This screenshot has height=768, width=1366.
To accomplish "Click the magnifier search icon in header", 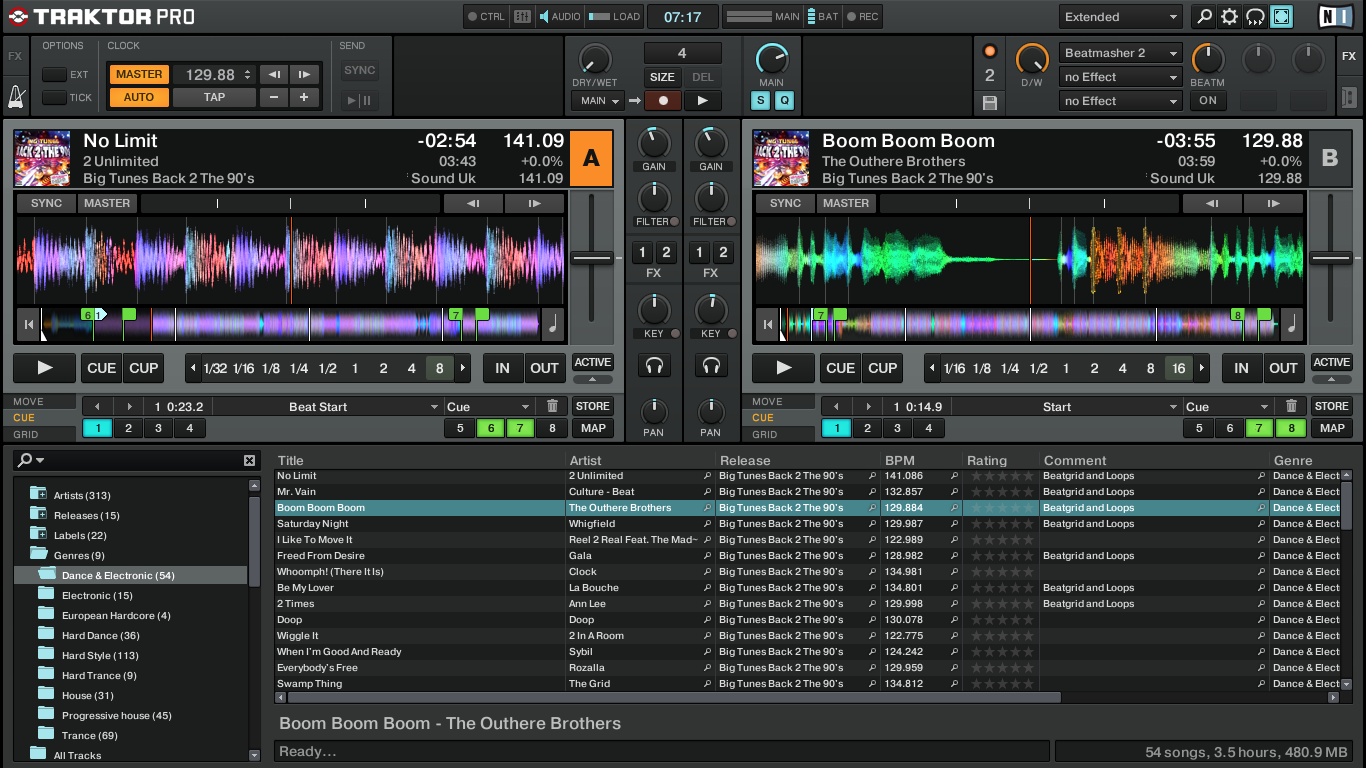I will point(1204,17).
